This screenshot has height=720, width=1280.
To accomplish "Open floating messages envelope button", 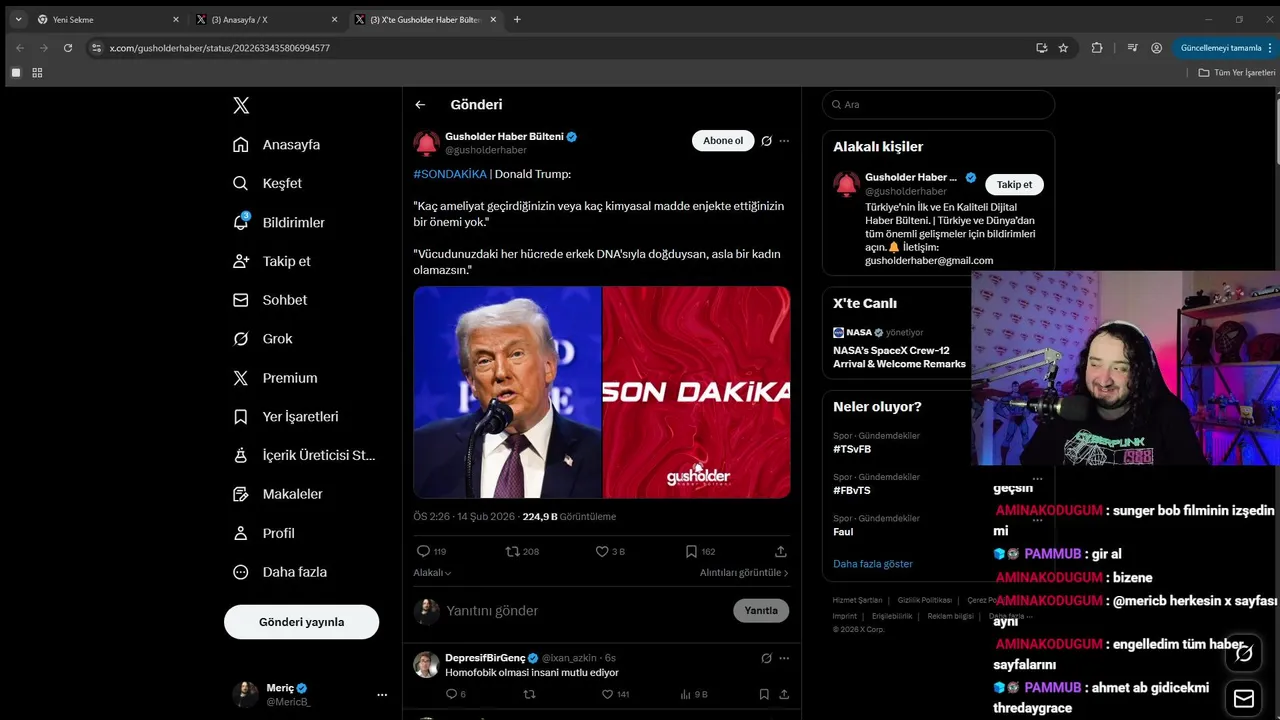I will [x=1244, y=698].
